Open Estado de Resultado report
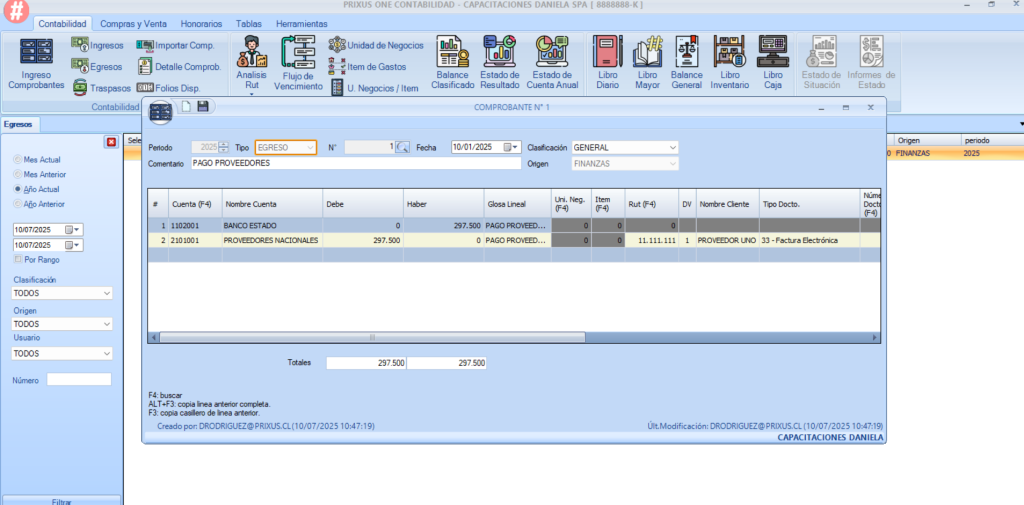Viewport: 1024px width, 505px height. click(x=499, y=64)
